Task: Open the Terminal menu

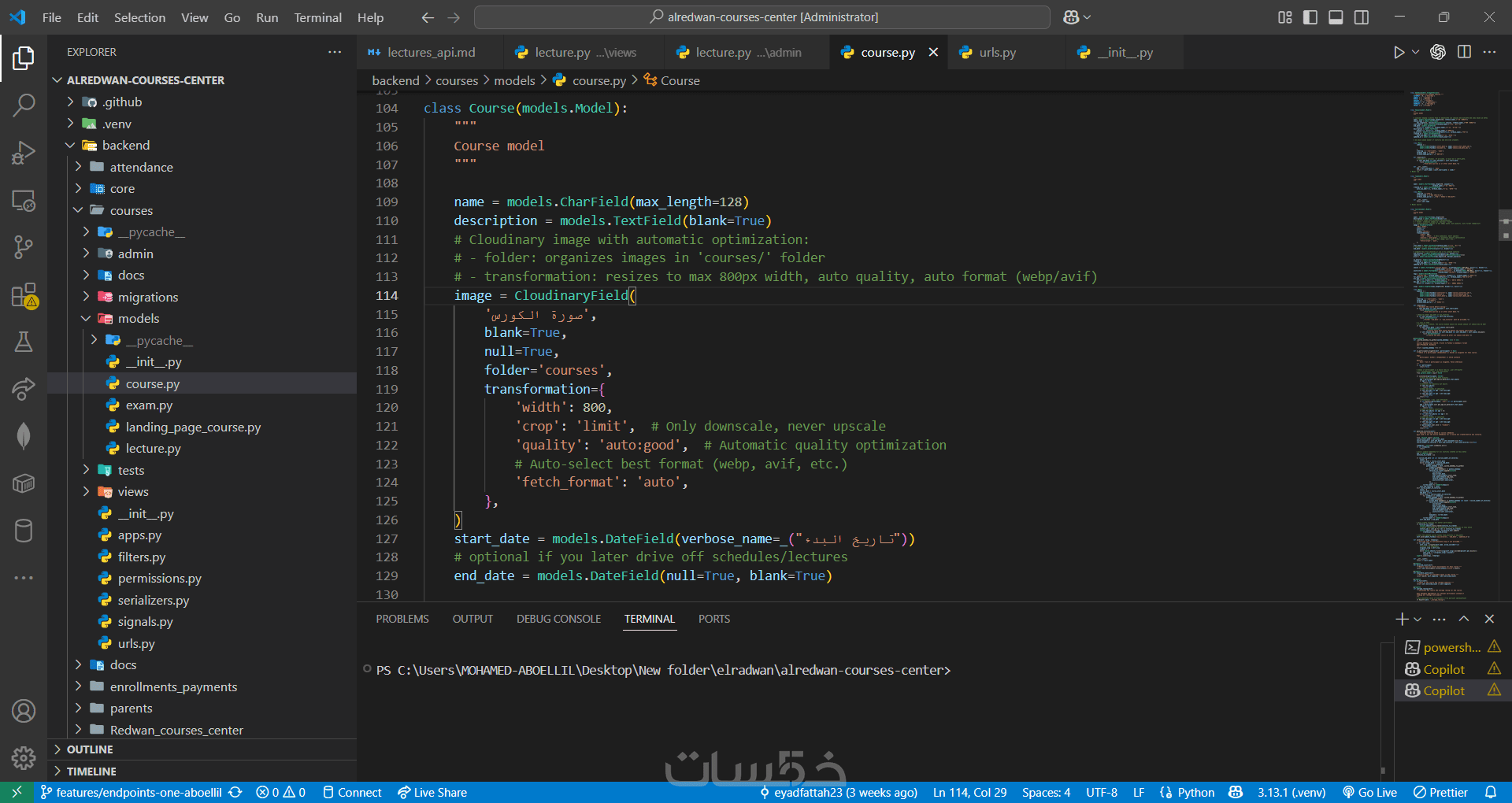Action: pyautogui.click(x=317, y=17)
